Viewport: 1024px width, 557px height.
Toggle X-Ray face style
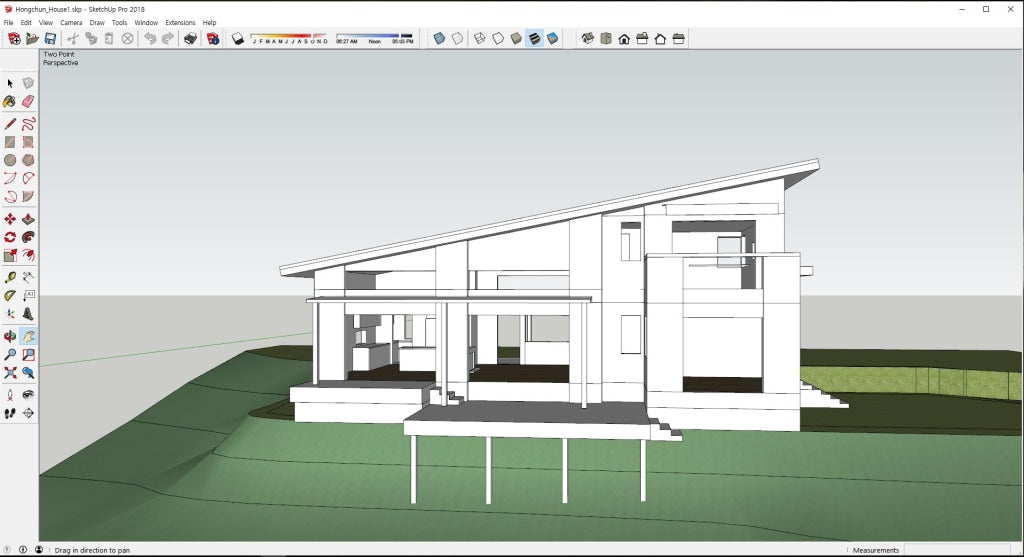440,39
